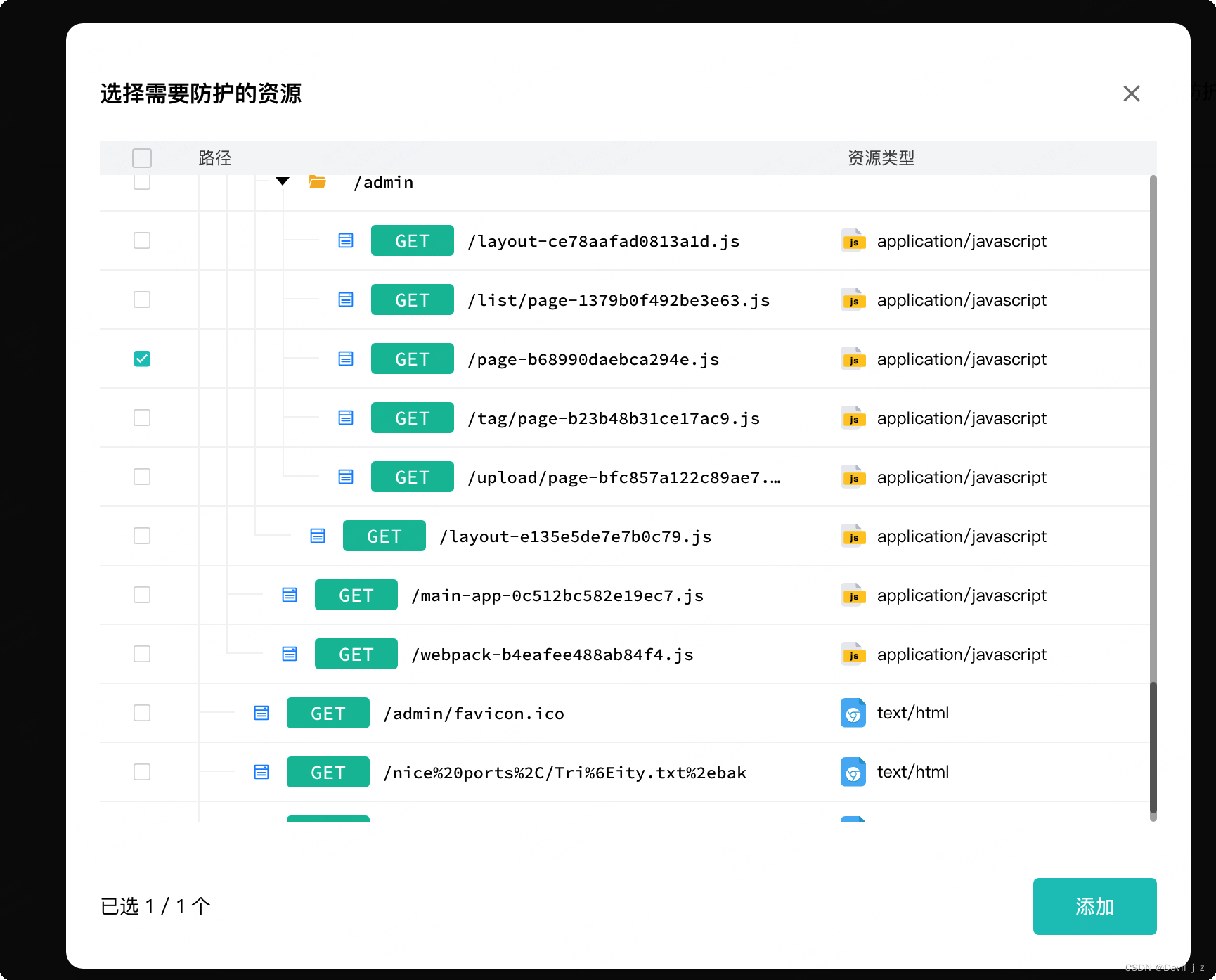Click document icon for /admin/favicon.ico
The height and width of the screenshot is (980, 1216).
pos(261,713)
